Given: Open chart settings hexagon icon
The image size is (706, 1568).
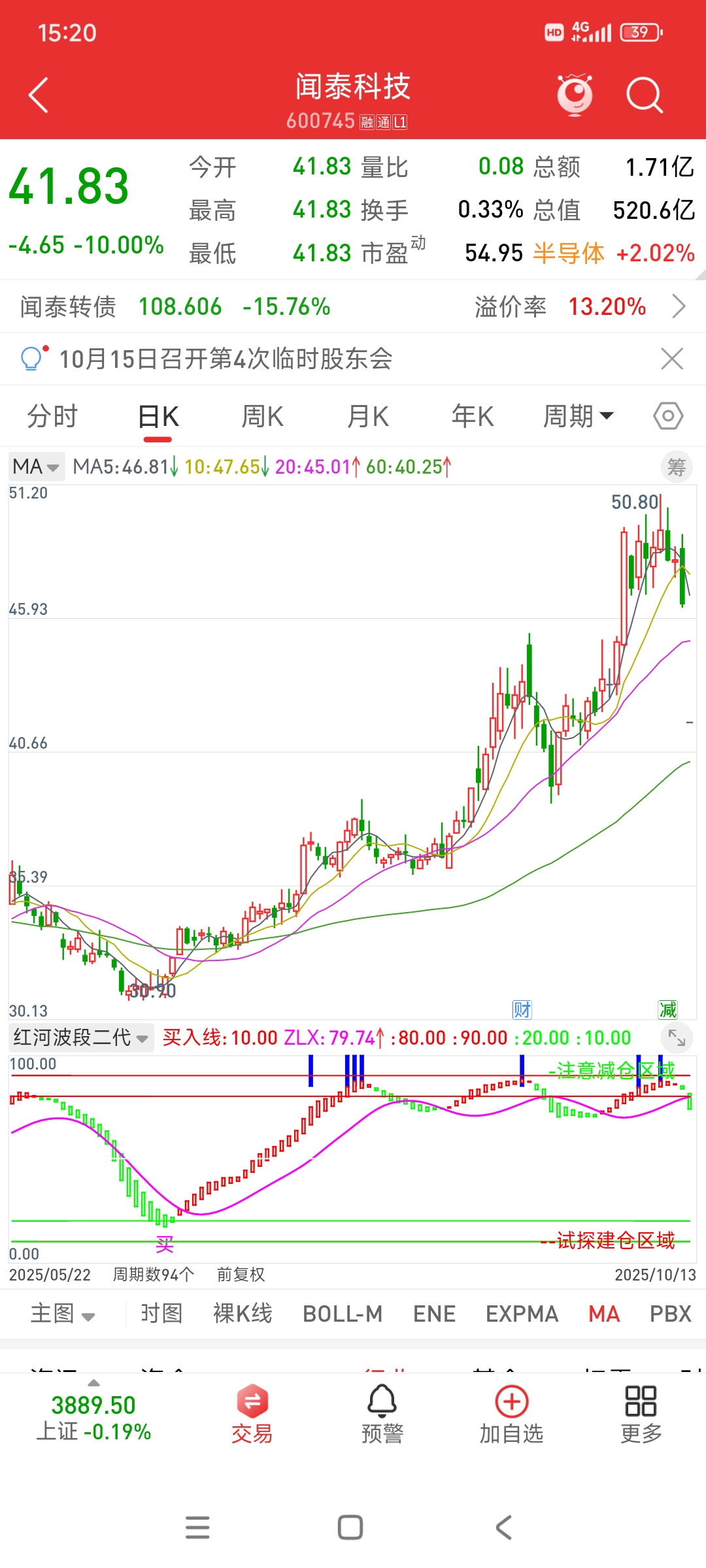Looking at the screenshot, I should [668, 416].
